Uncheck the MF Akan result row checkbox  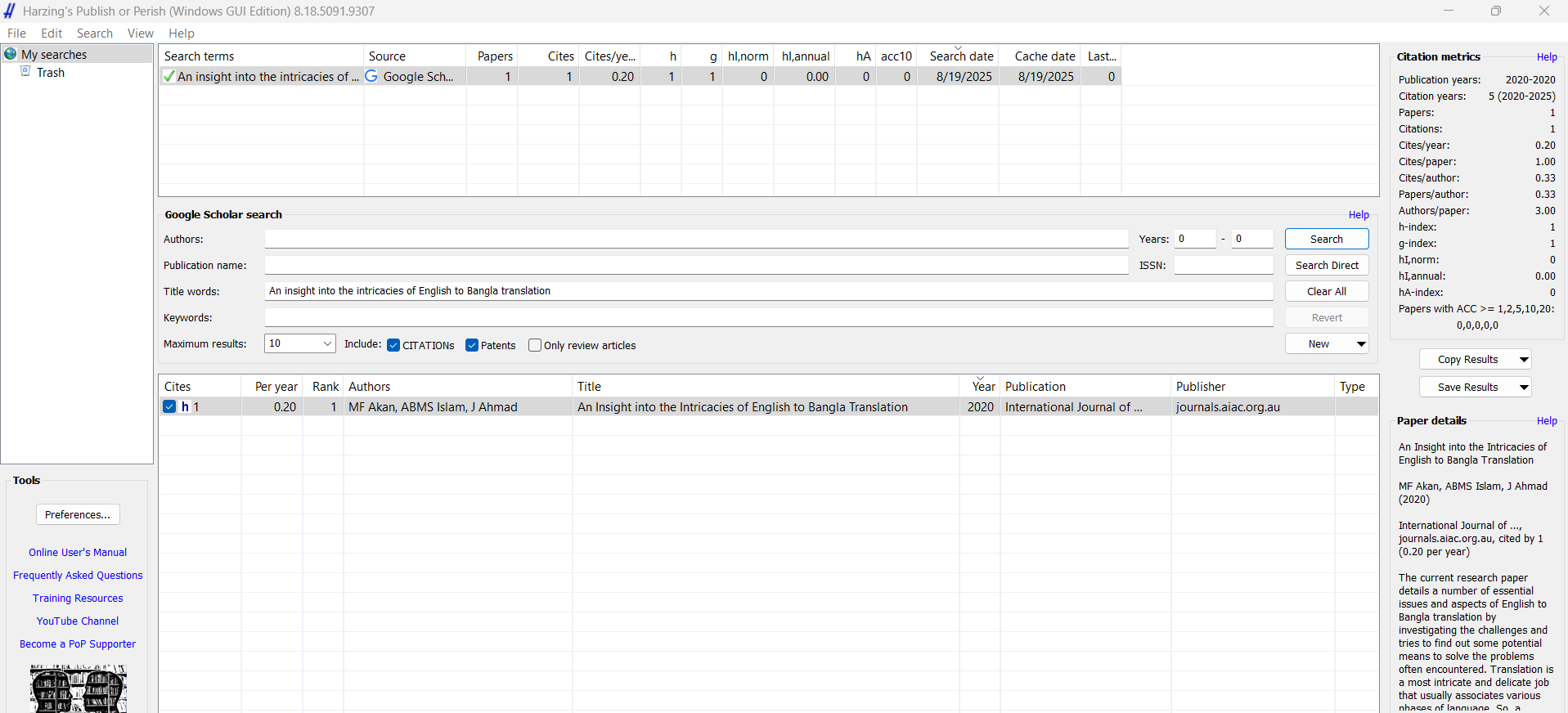coord(169,407)
